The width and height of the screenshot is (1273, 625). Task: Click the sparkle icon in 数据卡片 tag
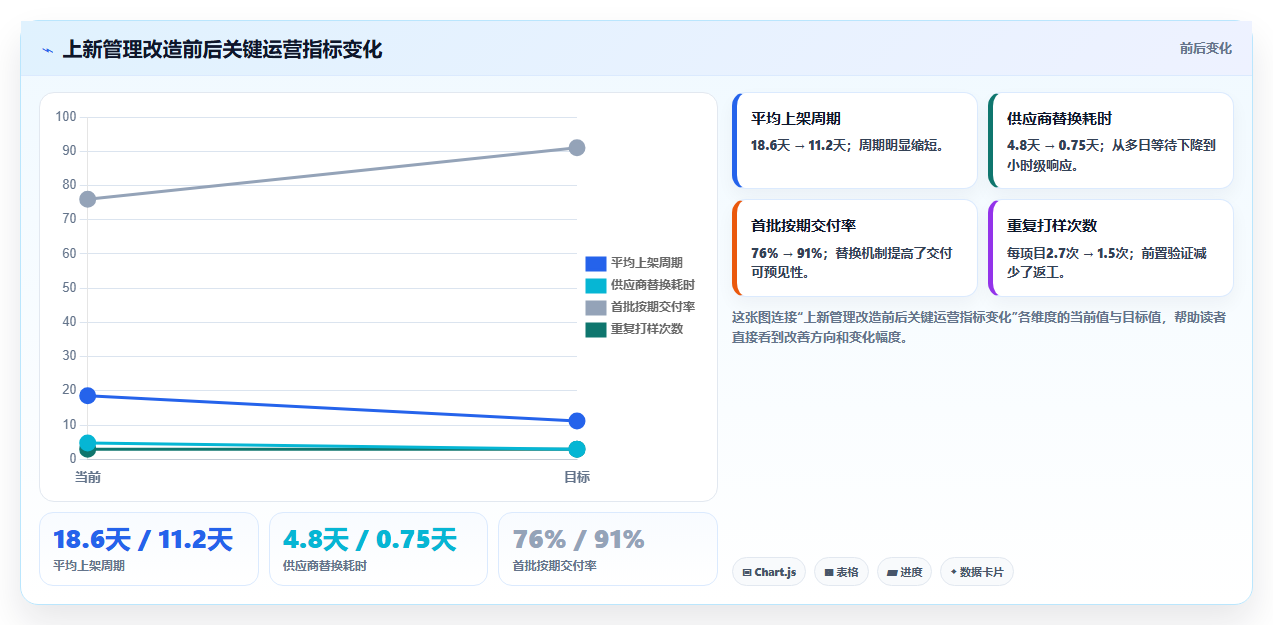(x=953, y=573)
